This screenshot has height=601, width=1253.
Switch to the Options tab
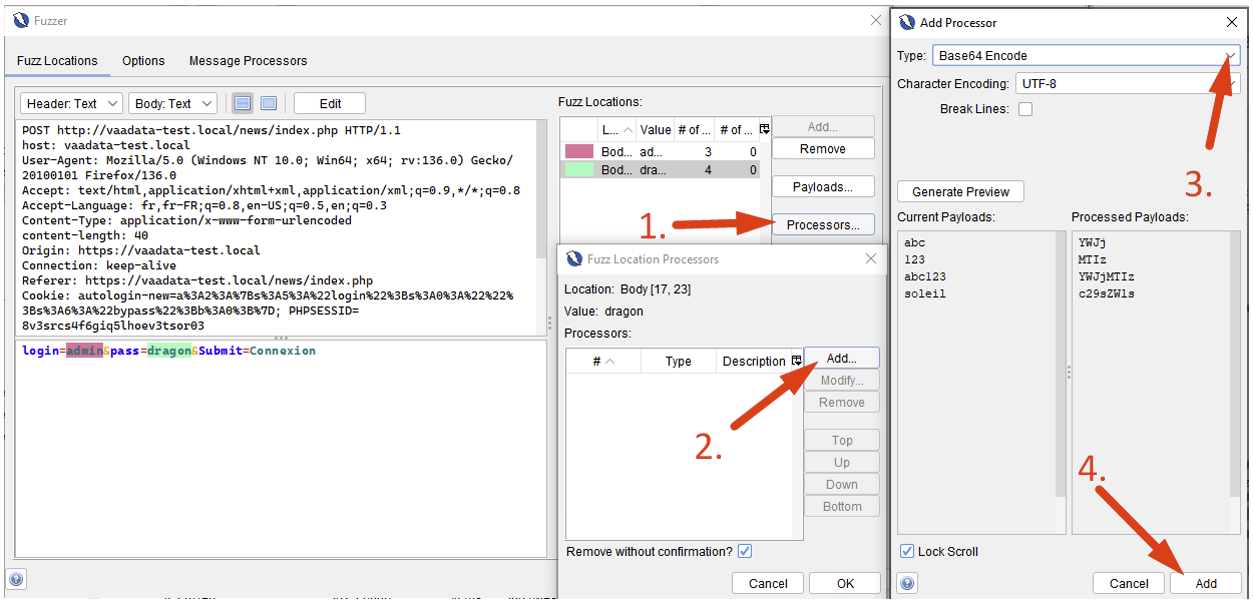tap(142, 60)
